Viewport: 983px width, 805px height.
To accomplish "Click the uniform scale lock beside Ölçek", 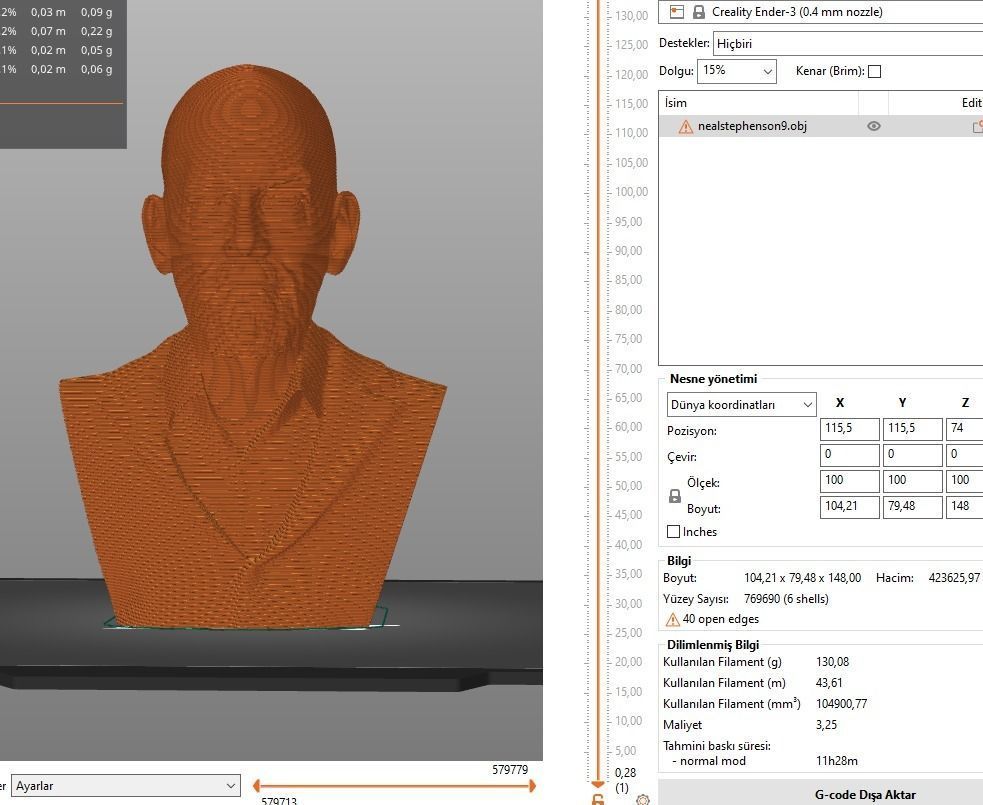I will (x=674, y=494).
